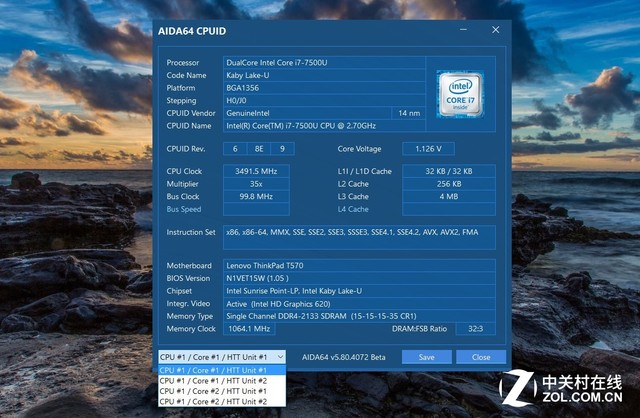This screenshot has width=640, height=418.
Task: Click the Core Voltage 1.126 V field
Action: point(428,149)
